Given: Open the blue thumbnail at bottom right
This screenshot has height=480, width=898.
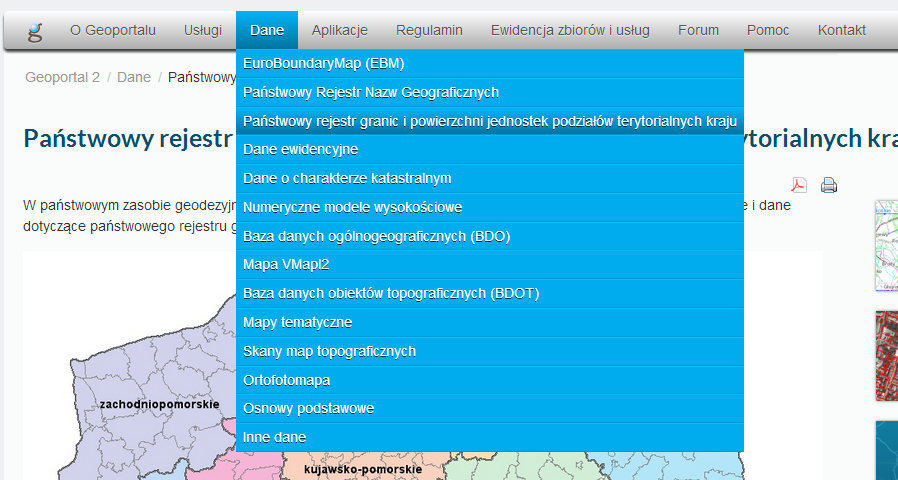Looking at the screenshot, I should (887, 450).
